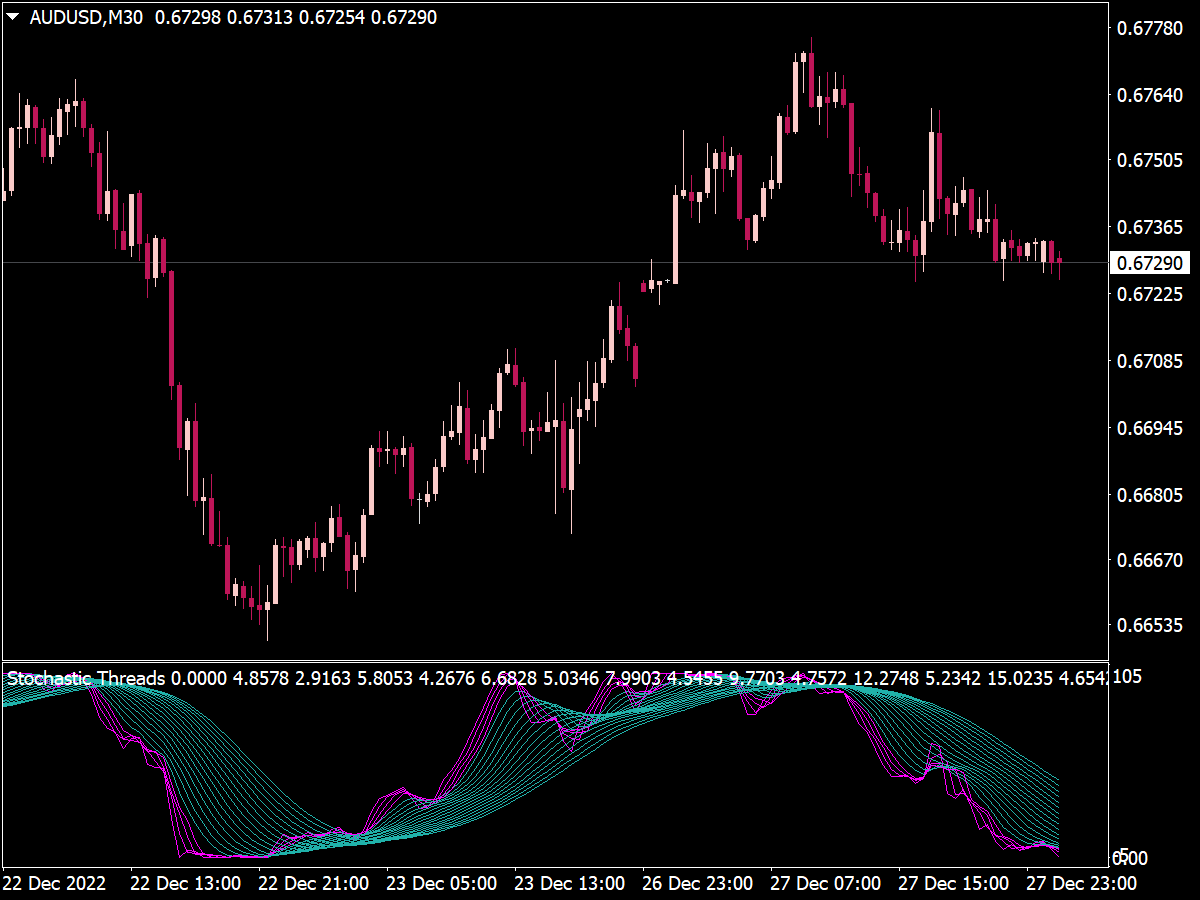Select the 105 level in indicator scale
Image resolution: width=1200 pixels, height=900 pixels.
tap(1126, 677)
